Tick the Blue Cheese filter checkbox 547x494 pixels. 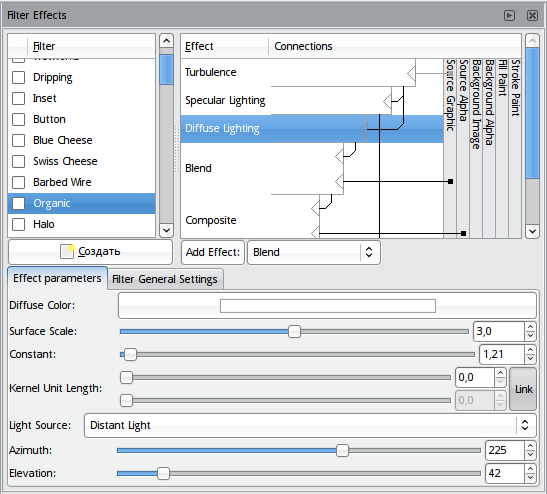tap(18, 140)
